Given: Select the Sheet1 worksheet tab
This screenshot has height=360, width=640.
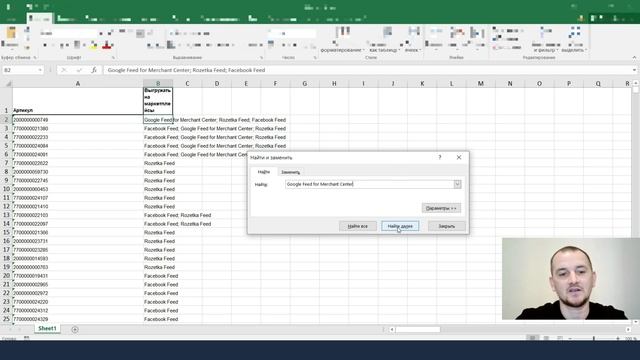Looking at the screenshot, I should [x=47, y=329].
